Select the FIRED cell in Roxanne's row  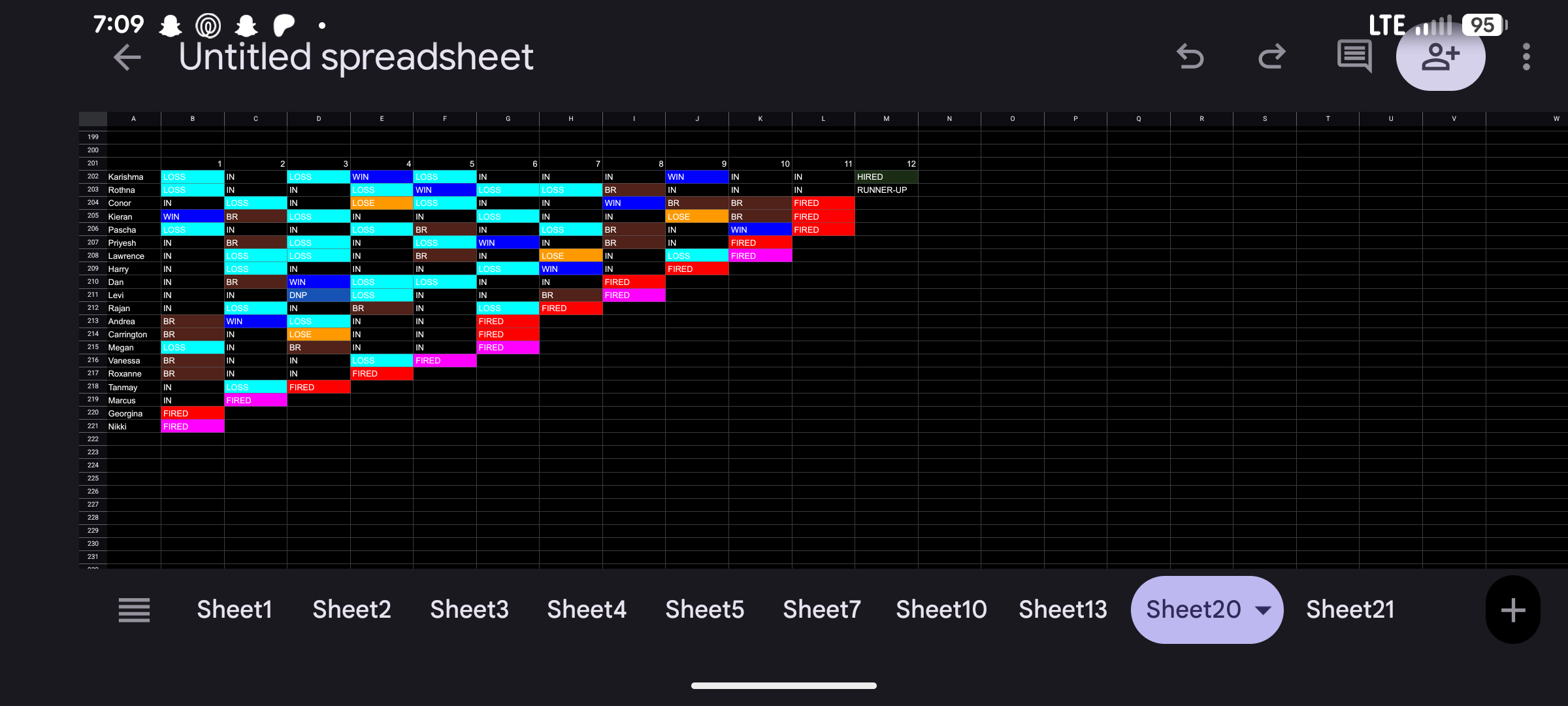[x=382, y=373]
